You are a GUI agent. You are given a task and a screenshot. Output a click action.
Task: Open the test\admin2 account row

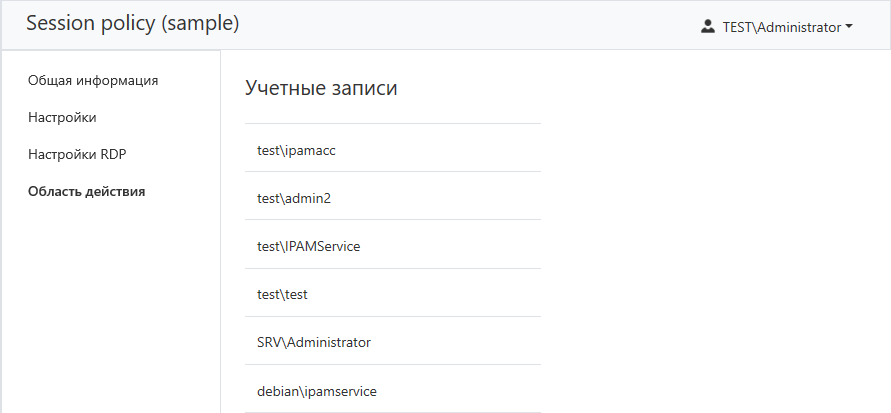point(293,198)
